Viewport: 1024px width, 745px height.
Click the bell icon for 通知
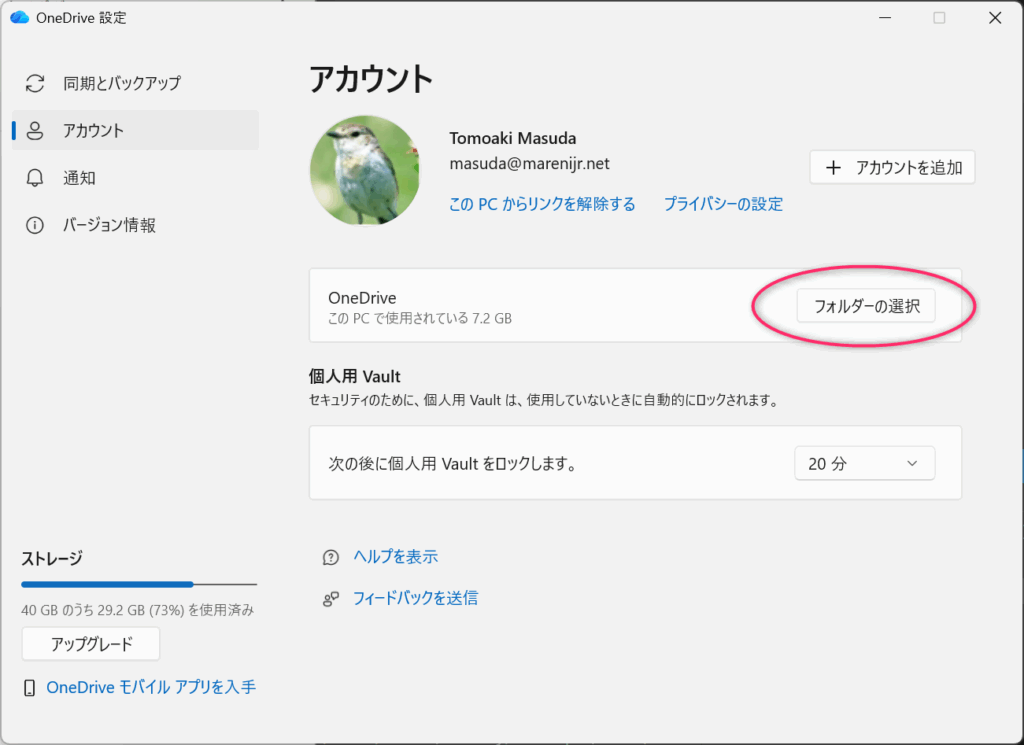tap(35, 178)
